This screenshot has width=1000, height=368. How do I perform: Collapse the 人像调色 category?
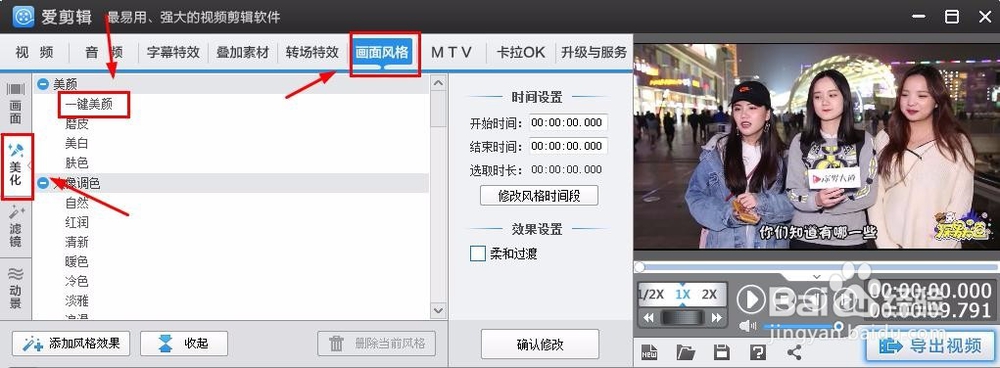tap(43, 184)
